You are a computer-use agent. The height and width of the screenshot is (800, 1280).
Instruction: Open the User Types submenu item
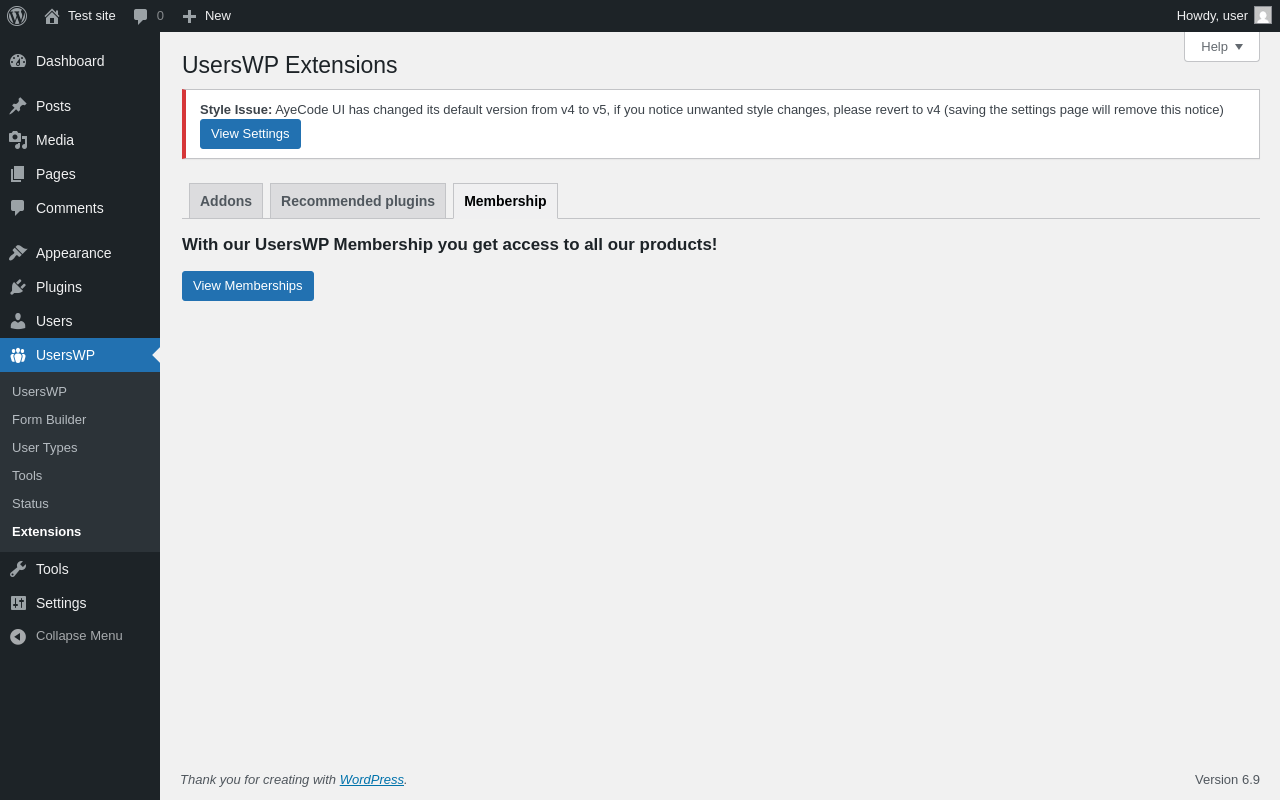(45, 448)
